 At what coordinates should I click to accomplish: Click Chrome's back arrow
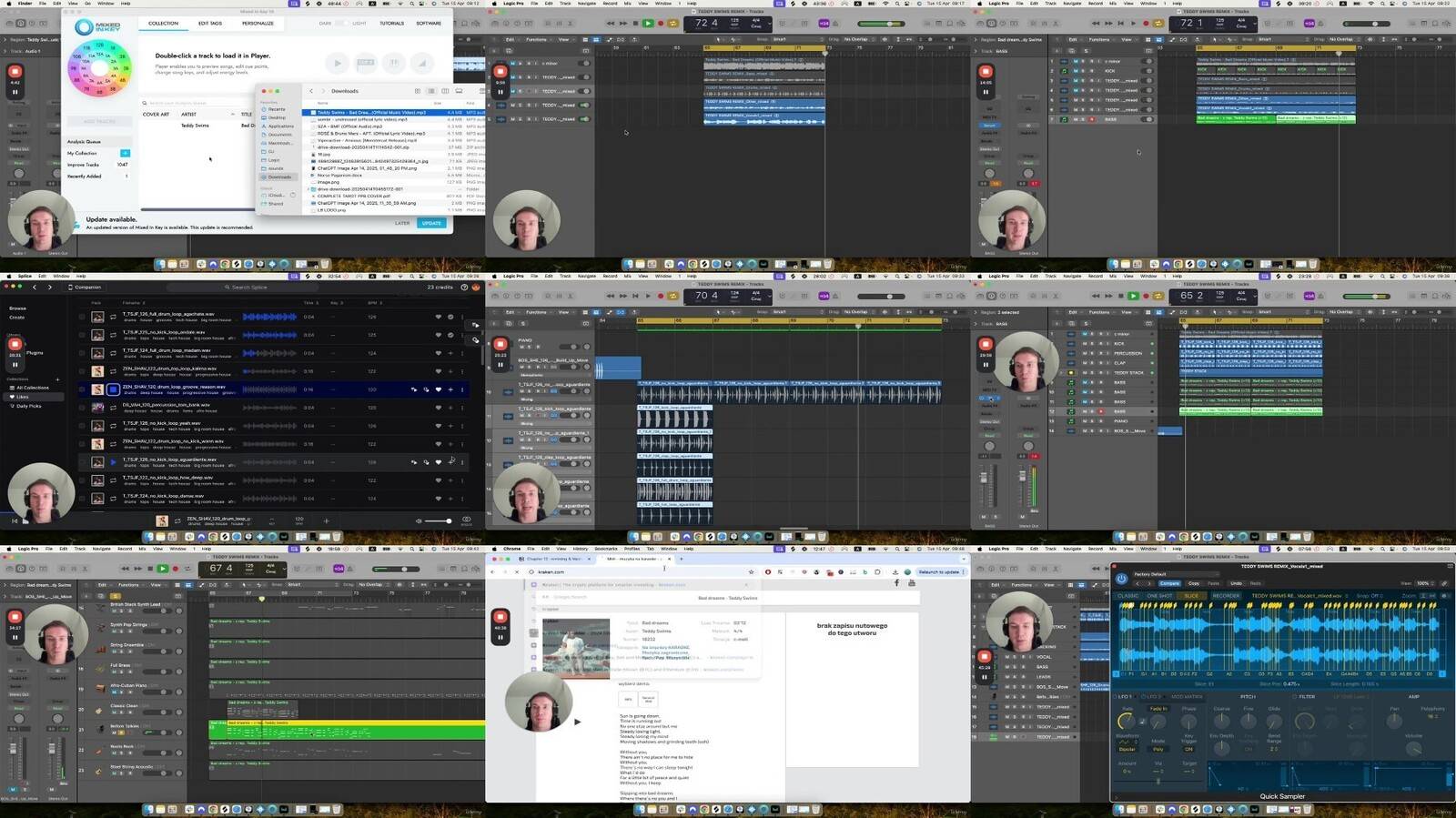pyautogui.click(x=493, y=572)
